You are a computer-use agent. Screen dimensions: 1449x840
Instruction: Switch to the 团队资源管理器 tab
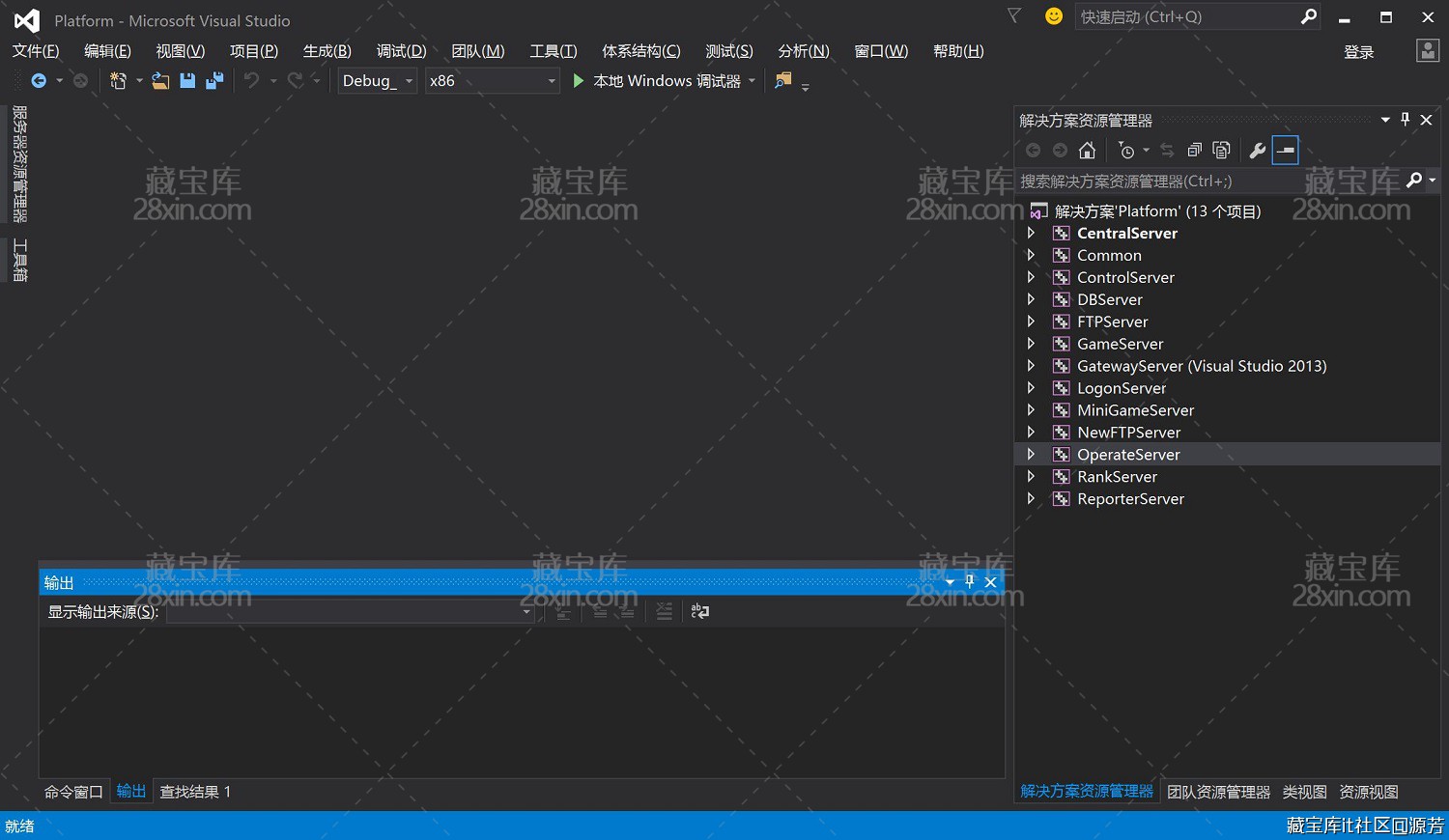(x=1218, y=792)
